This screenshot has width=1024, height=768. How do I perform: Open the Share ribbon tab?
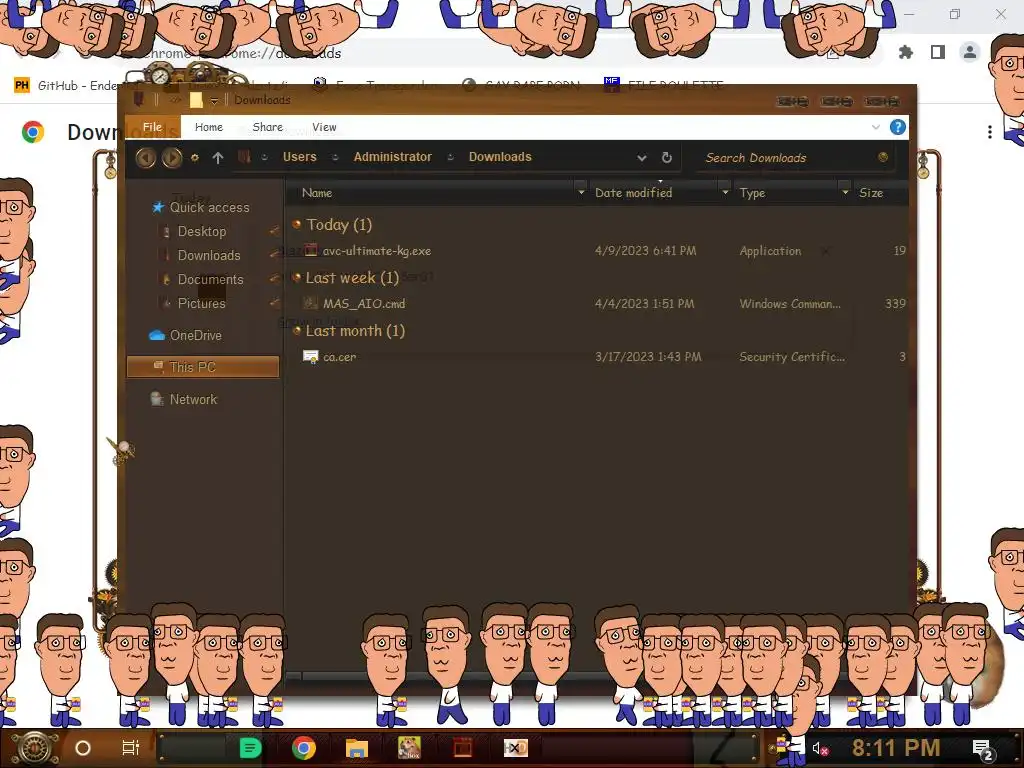[x=268, y=127]
